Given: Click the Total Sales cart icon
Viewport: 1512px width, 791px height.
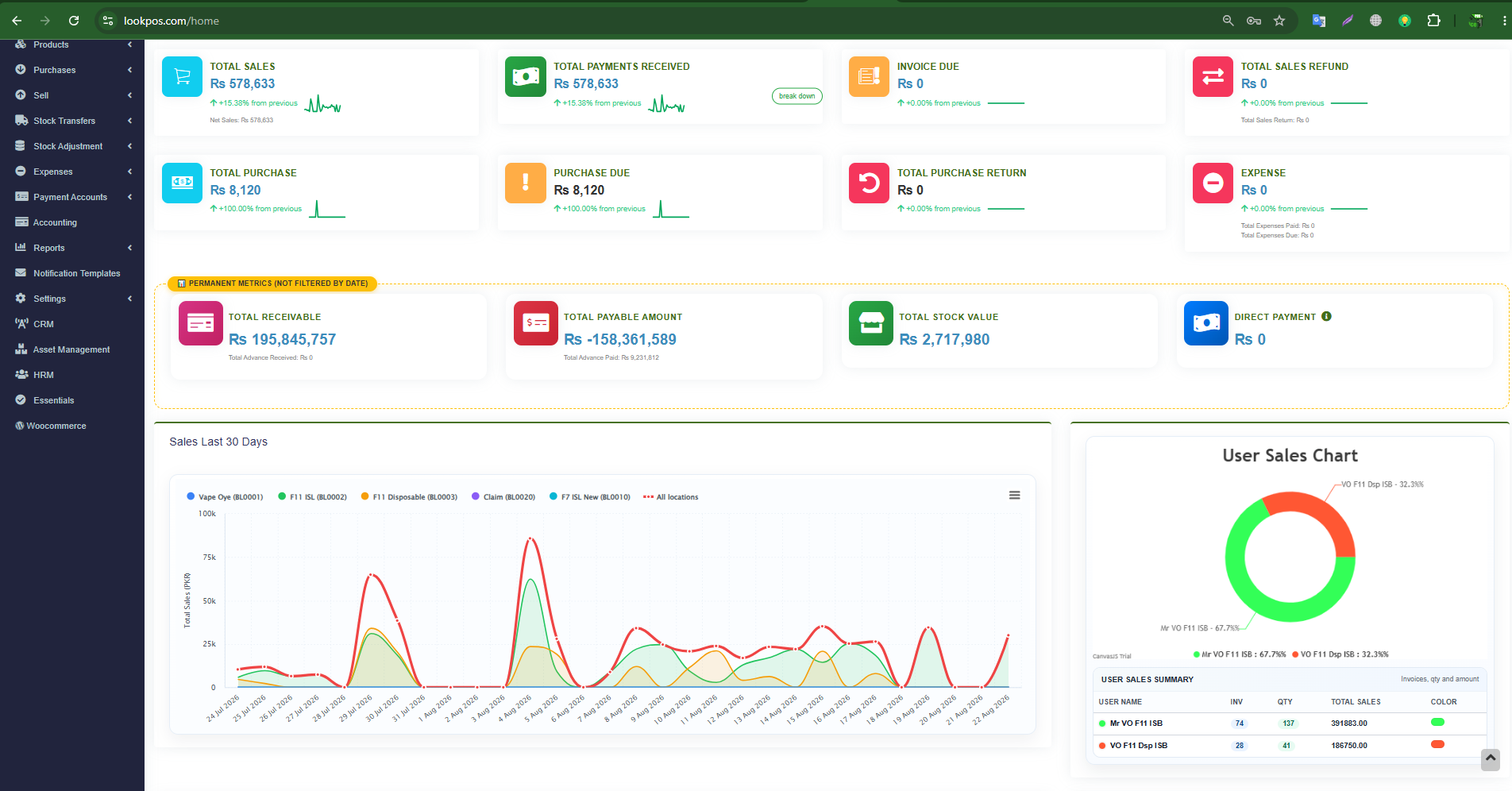Looking at the screenshot, I should pyautogui.click(x=182, y=76).
